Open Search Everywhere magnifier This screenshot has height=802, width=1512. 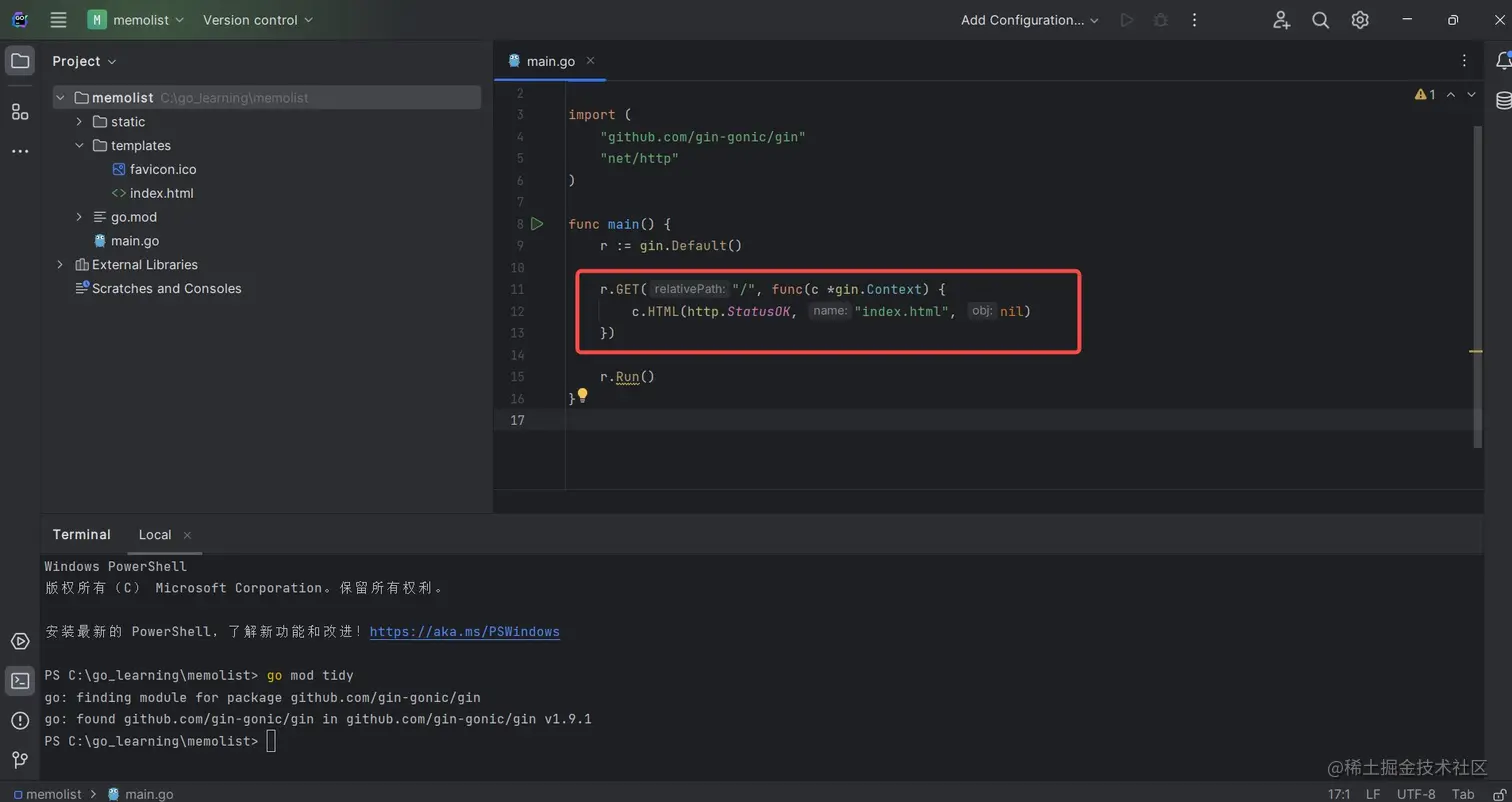(x=1320, y=20)
